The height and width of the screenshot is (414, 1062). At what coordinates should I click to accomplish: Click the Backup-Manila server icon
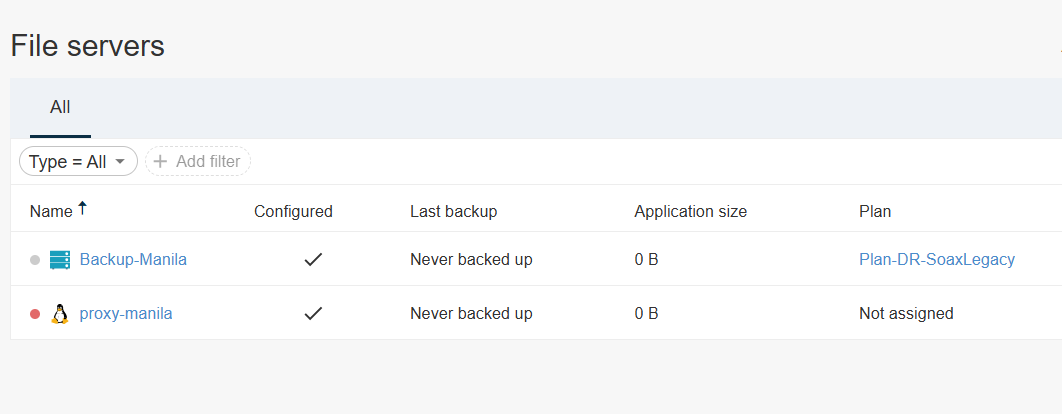pos(60,260)
